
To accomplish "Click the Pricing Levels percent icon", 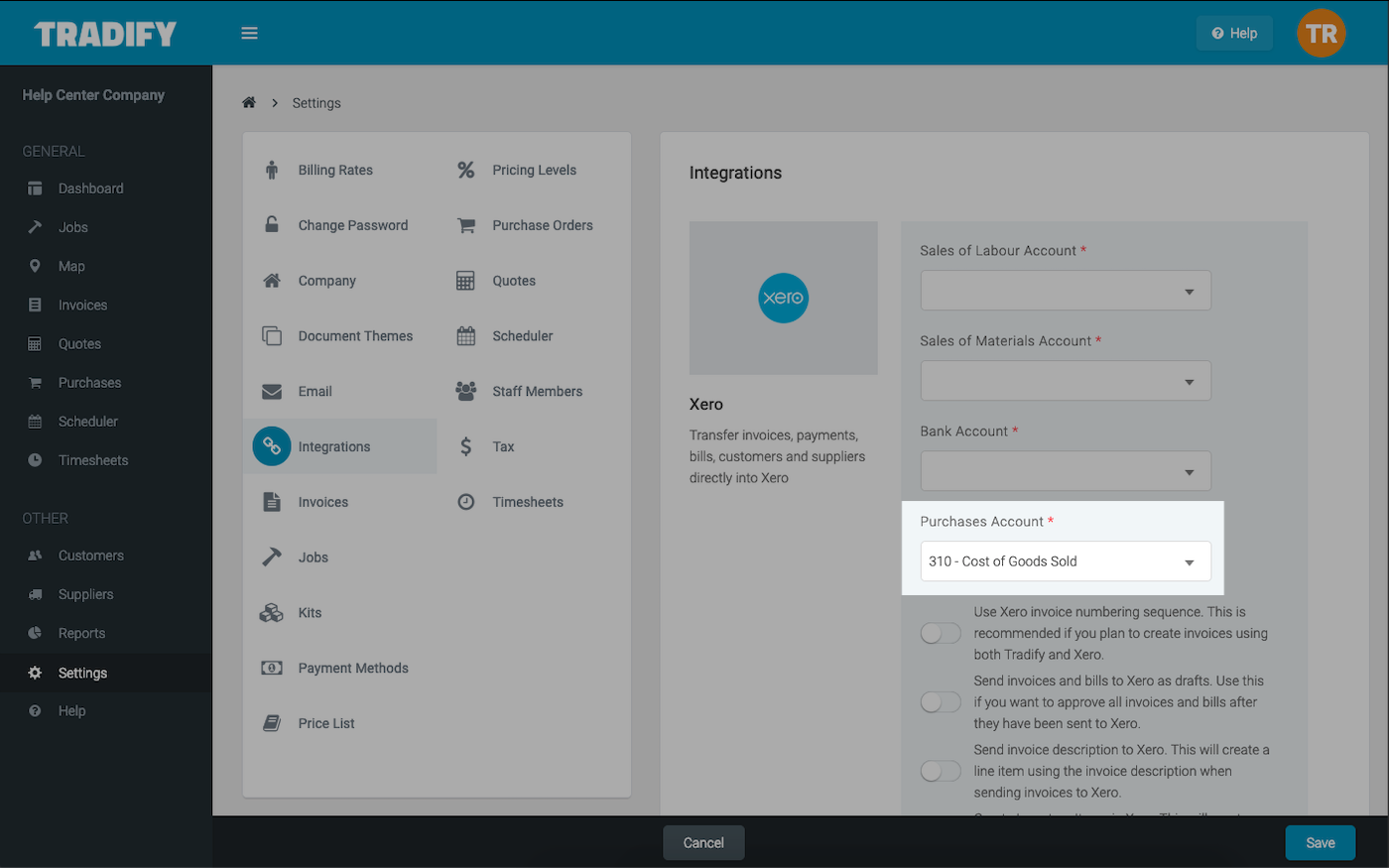I will click(466, 170).
